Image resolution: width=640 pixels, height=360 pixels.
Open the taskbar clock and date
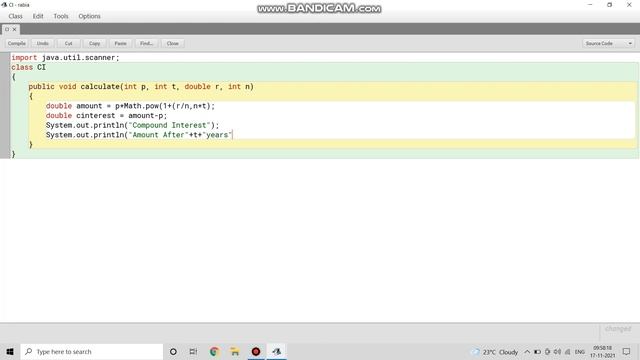(602, 352)
